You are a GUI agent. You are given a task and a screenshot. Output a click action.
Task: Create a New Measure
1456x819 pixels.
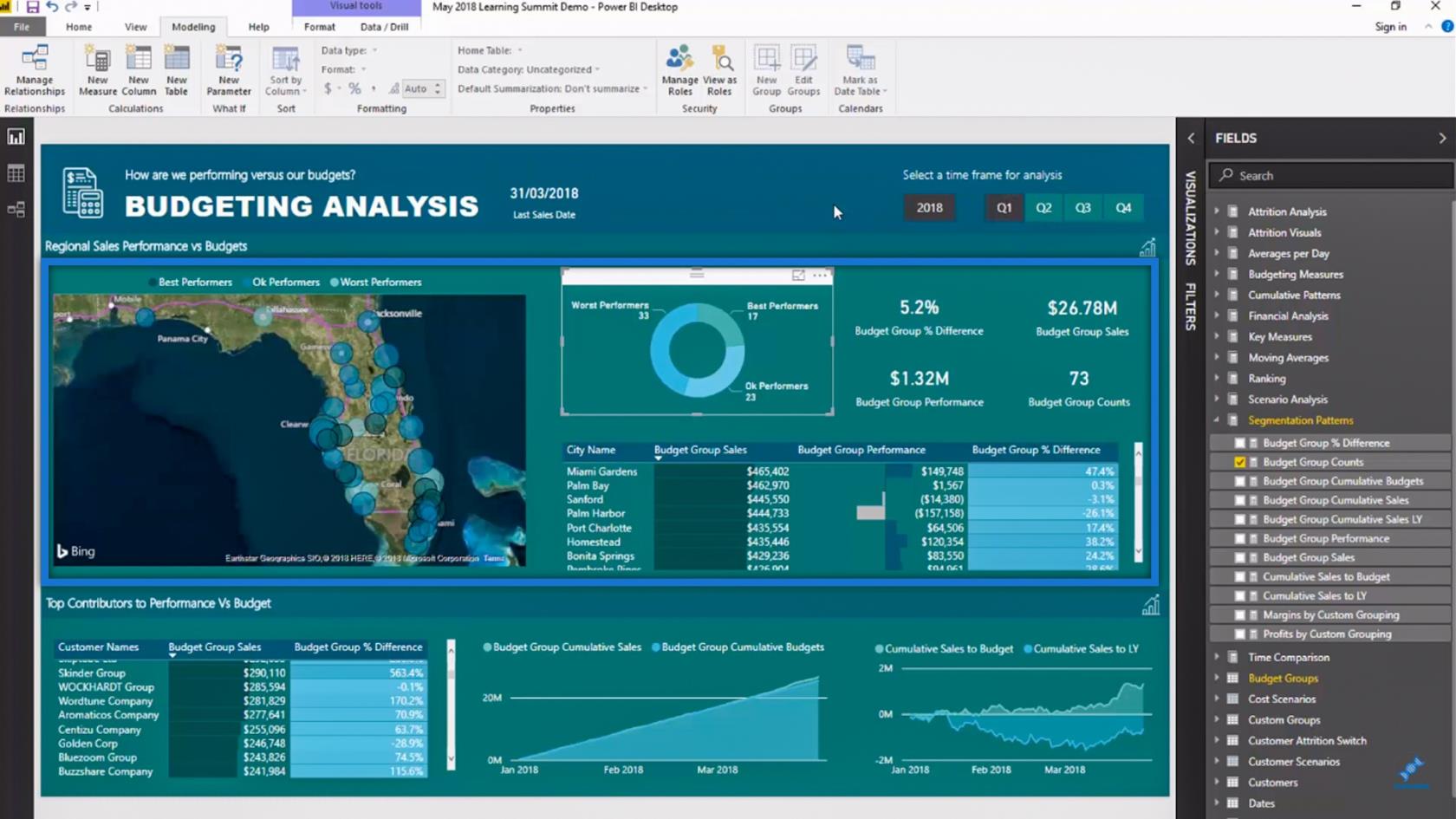coord(97,71)
